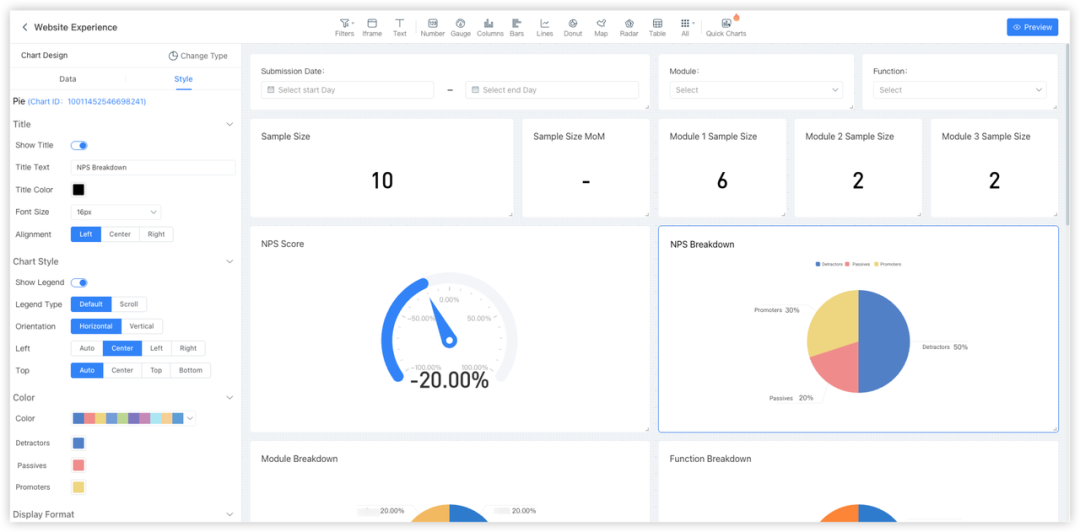
Task: Open the Filters toolbar menu
Action: (x=344, y=27)
